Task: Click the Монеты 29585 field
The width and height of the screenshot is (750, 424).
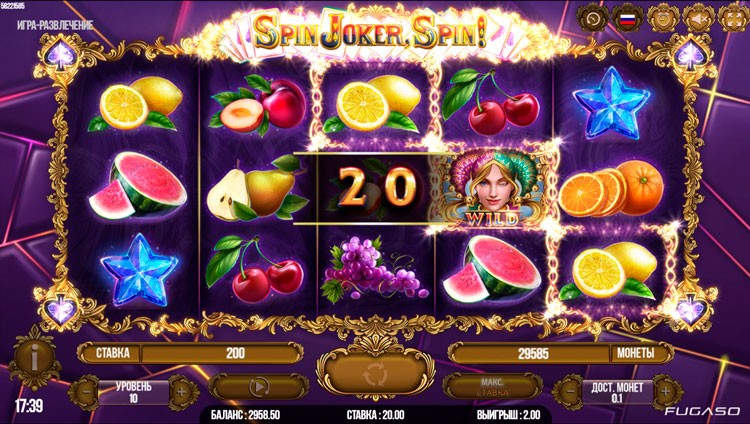Action: coord(561,353)
